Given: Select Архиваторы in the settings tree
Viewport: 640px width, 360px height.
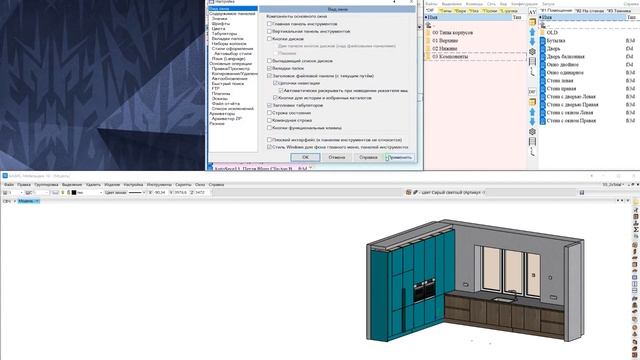Looking at the screenshot, I should point(222,113).
